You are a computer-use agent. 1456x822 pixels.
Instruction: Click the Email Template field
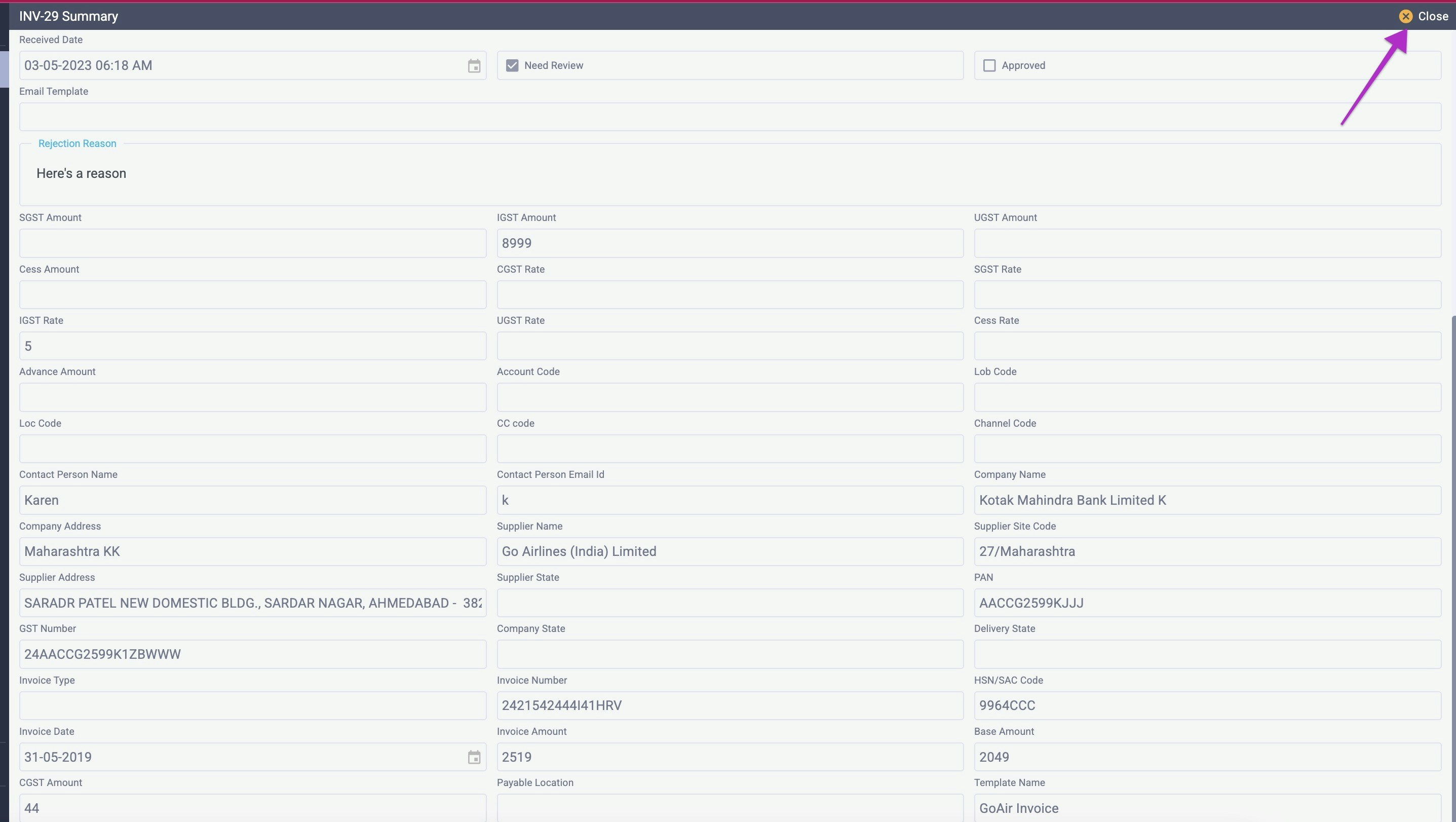tap(729, 117)
